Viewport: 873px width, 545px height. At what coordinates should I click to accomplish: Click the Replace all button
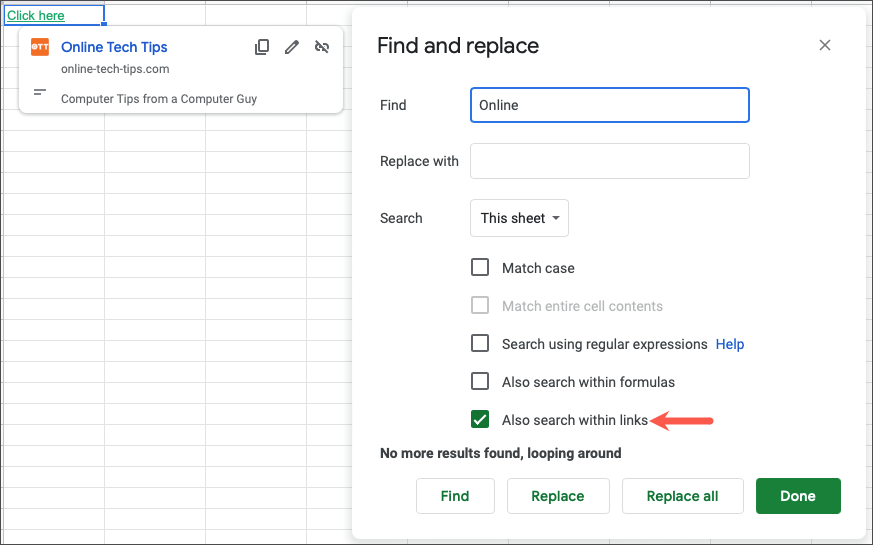[683, 496]
